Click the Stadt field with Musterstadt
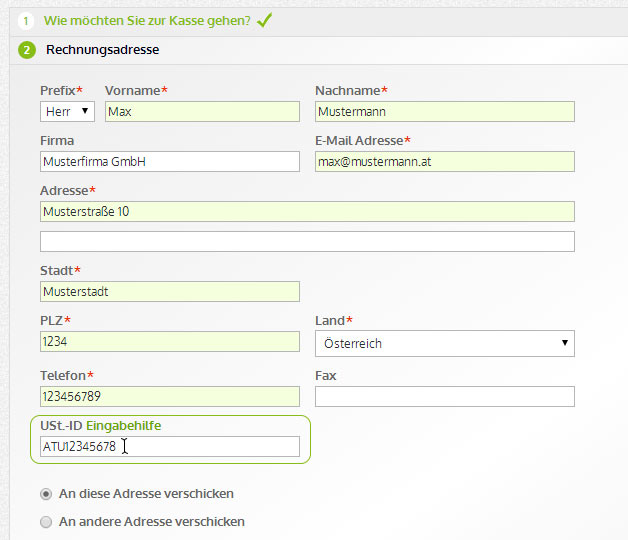 point(169,291)
